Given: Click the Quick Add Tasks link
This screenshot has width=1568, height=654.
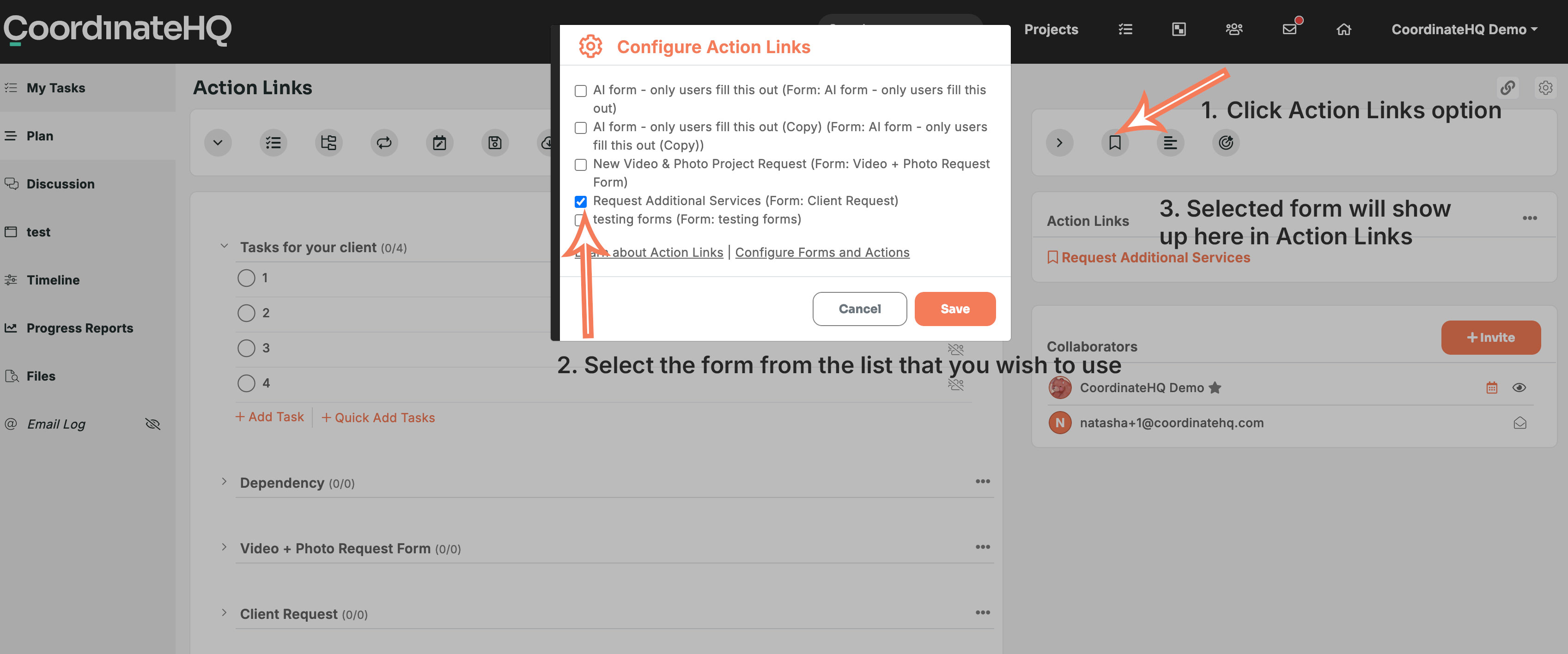Looking at the screenshot, I should click(x=378, y=418).
